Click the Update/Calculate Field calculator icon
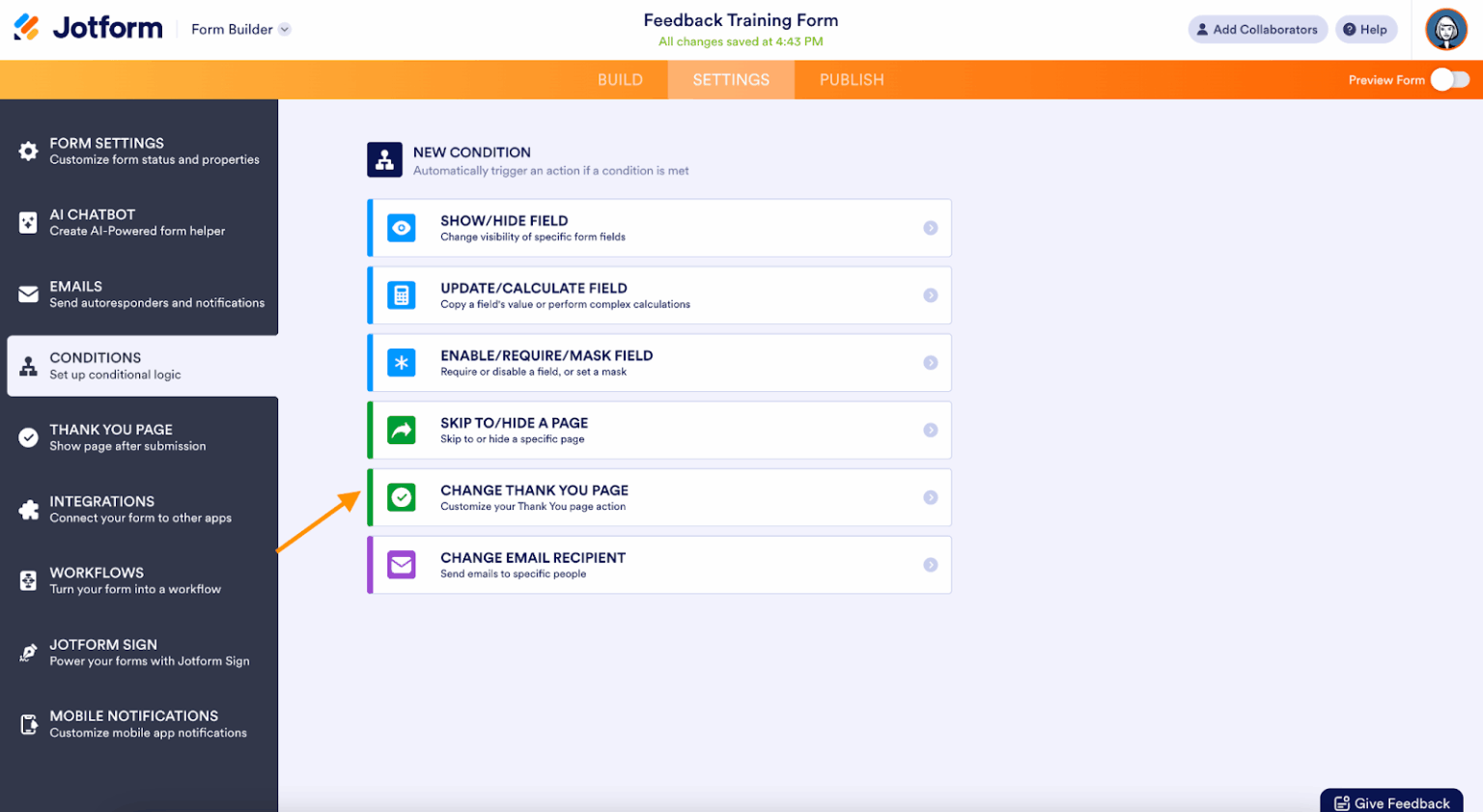1483x812 pixels. (401, 295)
